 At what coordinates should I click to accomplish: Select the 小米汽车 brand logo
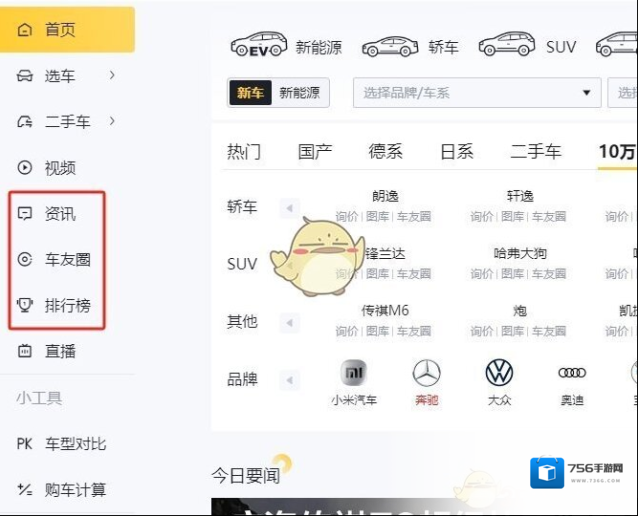(354, 373)
